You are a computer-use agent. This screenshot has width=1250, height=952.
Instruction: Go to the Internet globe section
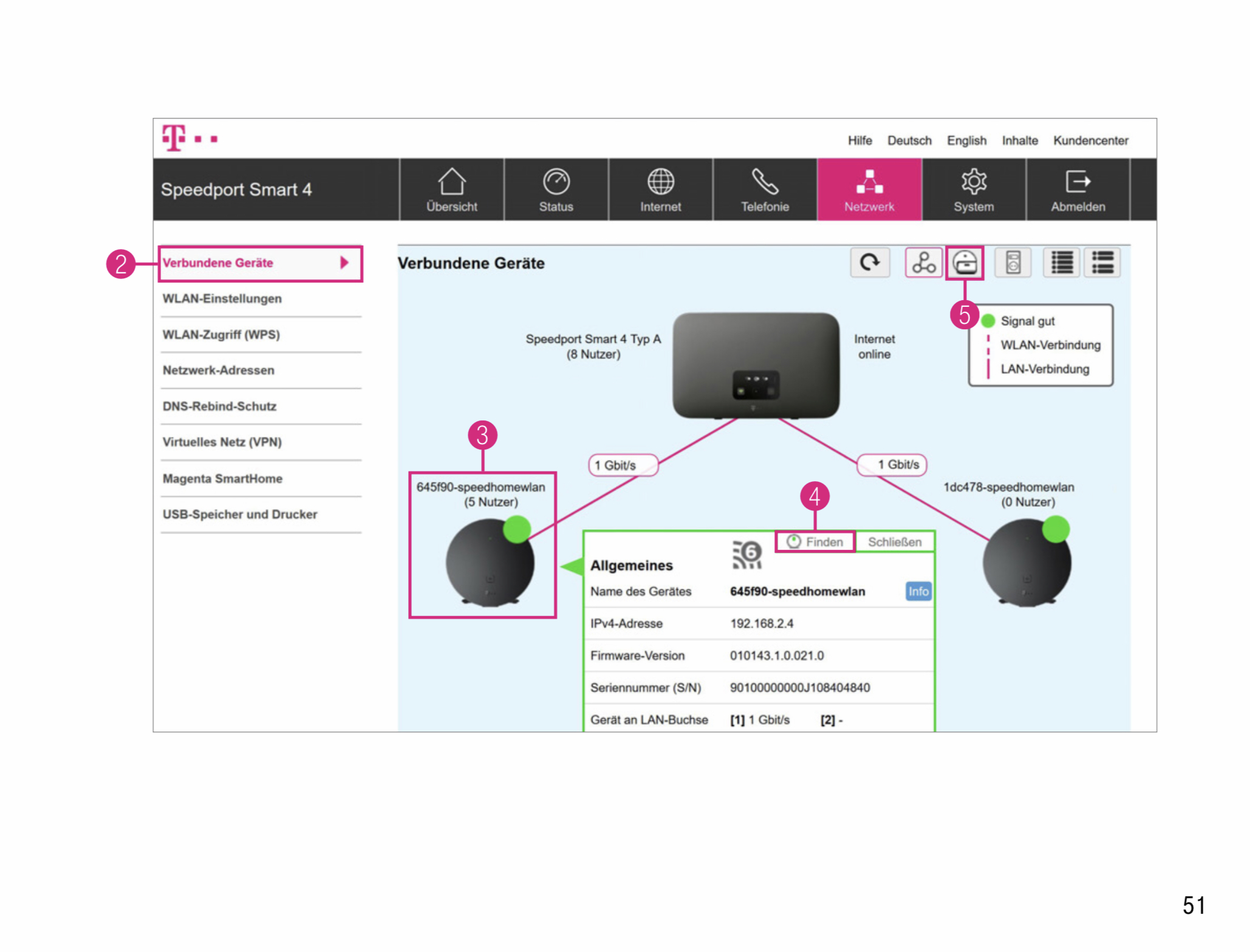click(660, 190)
